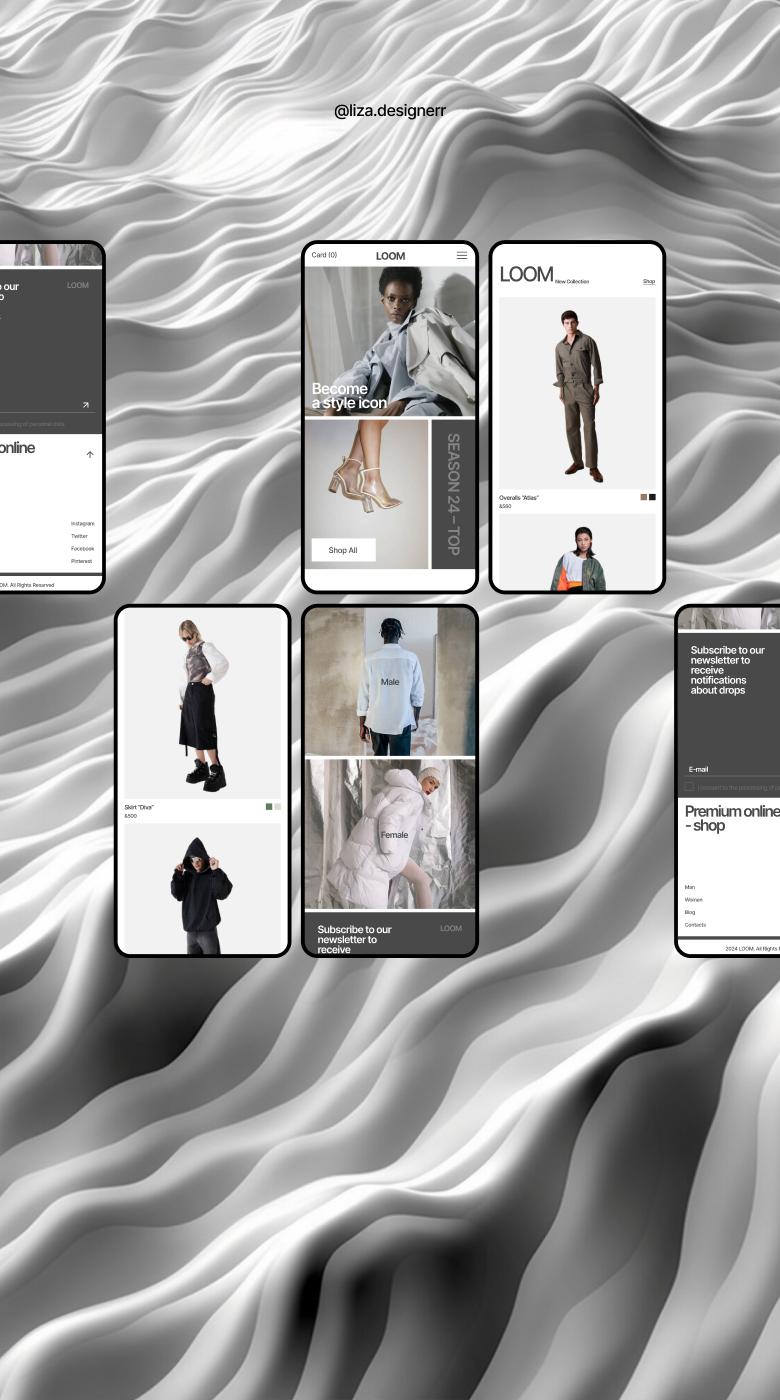Viewport: 780px width, 1400px height.
Task: Click the LOOM label in the bottom middle subscribe section
Action: click(x=451, y=928)
